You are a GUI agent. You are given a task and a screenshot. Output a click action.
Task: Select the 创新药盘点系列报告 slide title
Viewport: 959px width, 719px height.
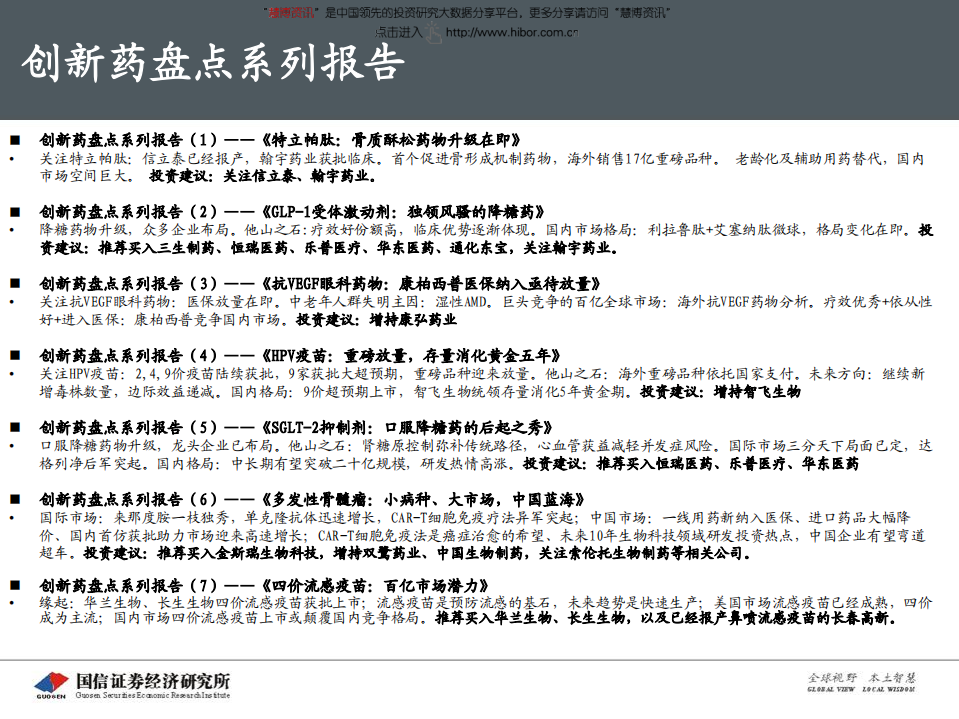pos(210,63)
